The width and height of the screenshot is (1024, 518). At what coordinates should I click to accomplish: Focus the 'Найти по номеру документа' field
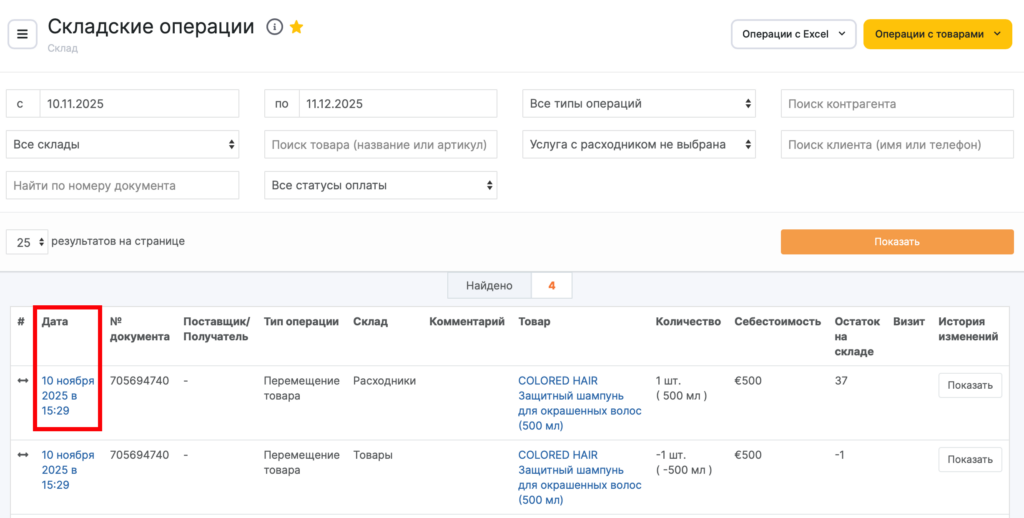(122, 185)
